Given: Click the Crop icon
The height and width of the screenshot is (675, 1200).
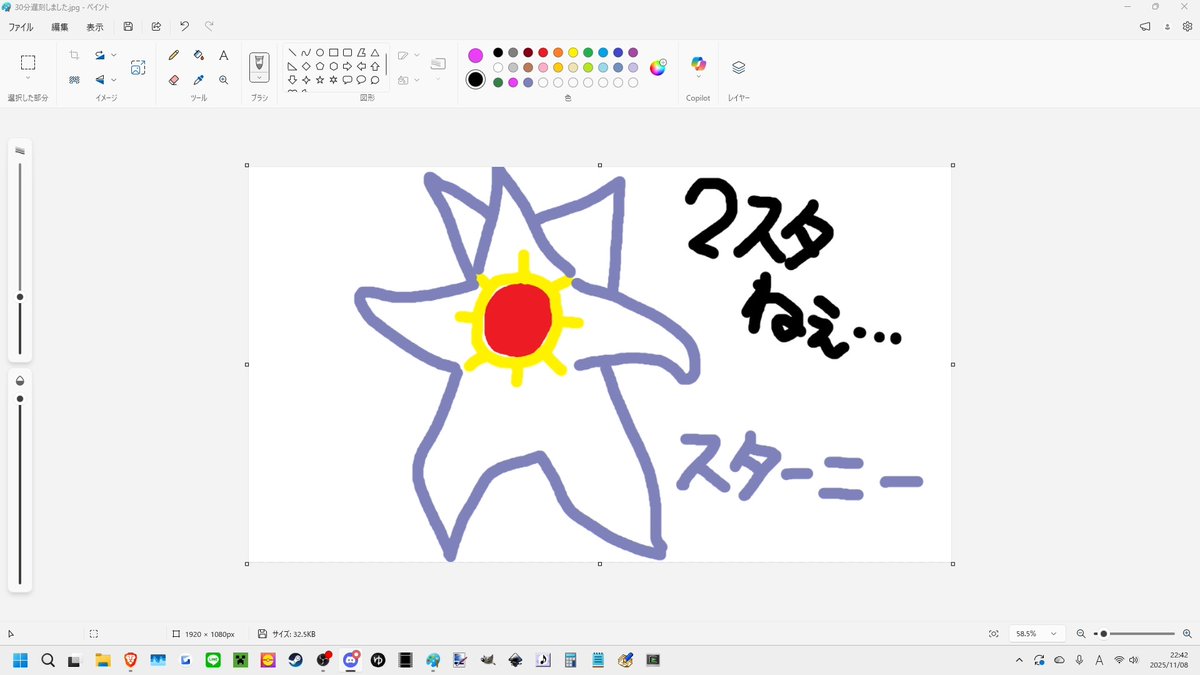Looking at the screenshot, I should coord(74,56).
